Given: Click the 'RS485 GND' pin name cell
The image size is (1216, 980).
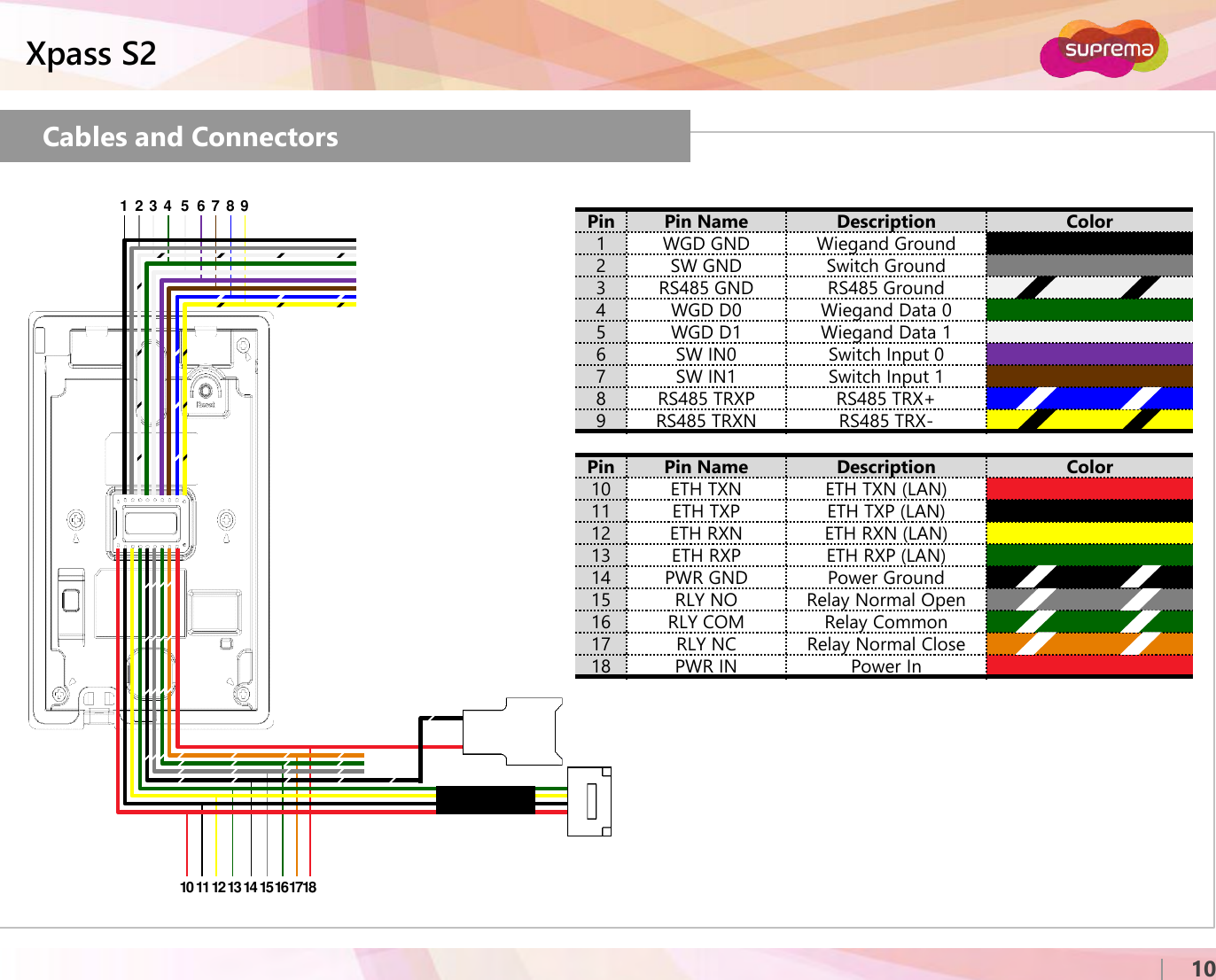Looking at the screenshot, I should [706, 288].
